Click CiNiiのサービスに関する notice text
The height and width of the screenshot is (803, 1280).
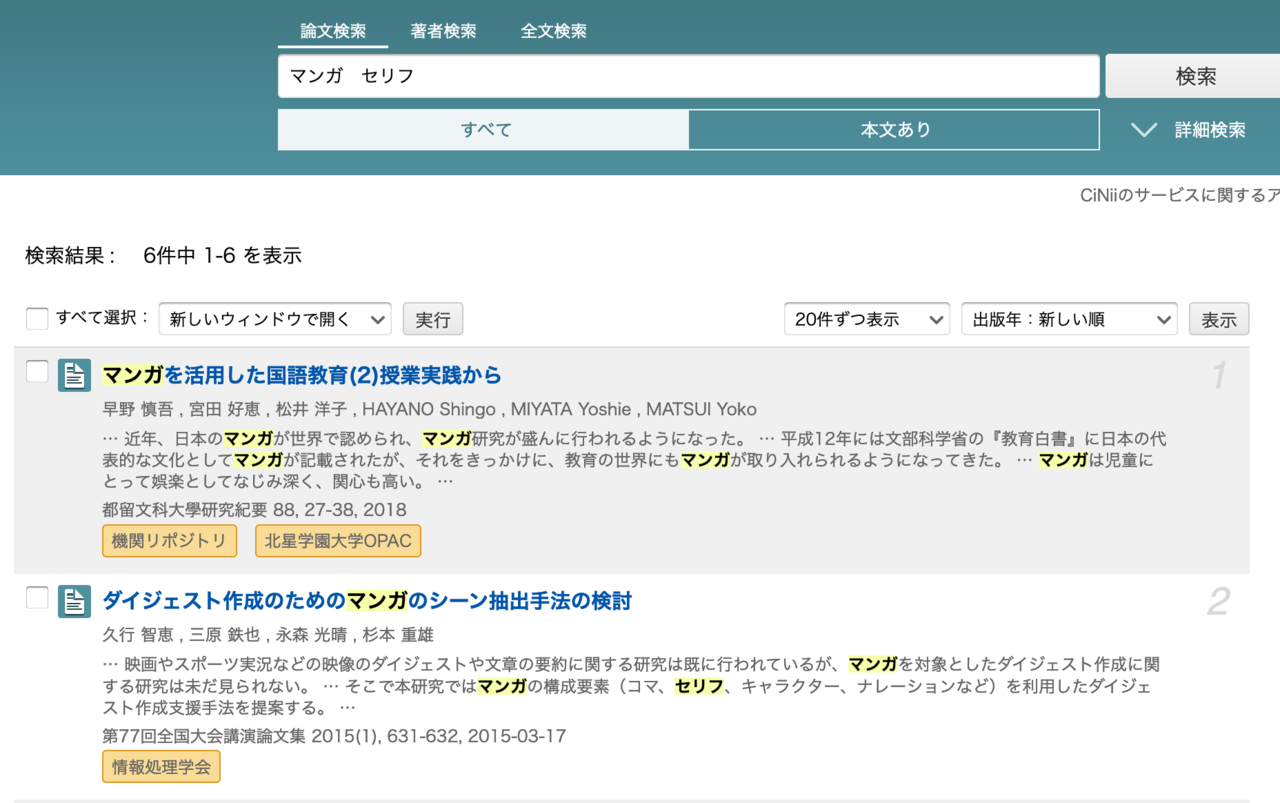click(x=1179, y=195)
